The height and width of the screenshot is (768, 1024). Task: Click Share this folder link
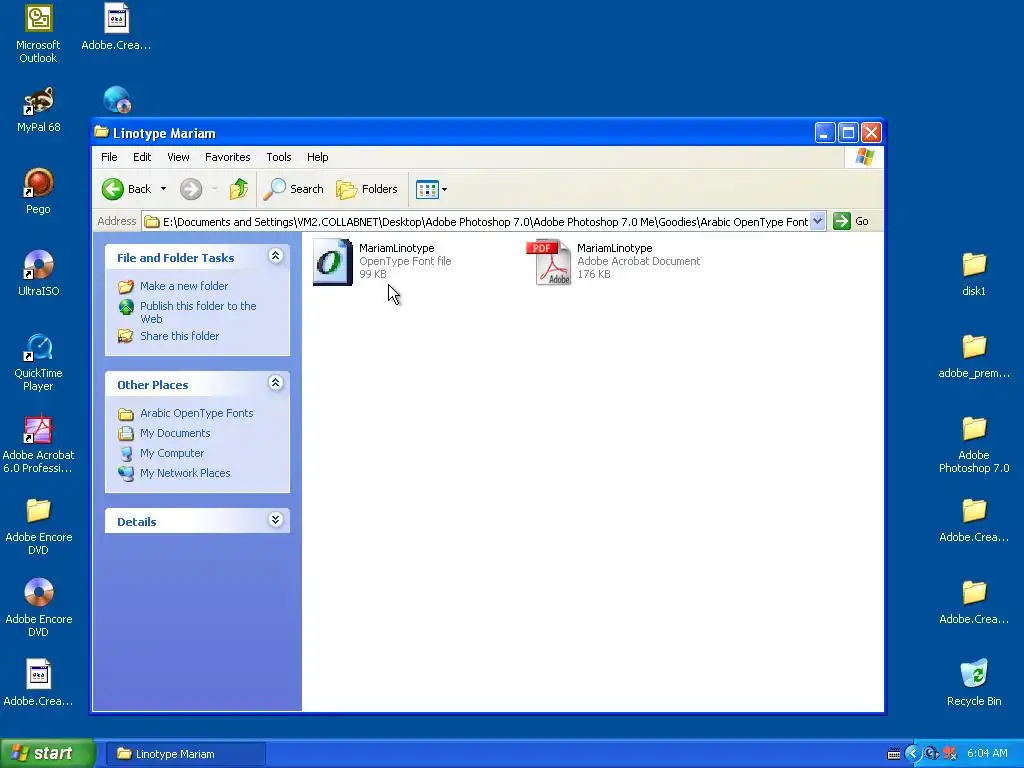(x=180, y=336)
